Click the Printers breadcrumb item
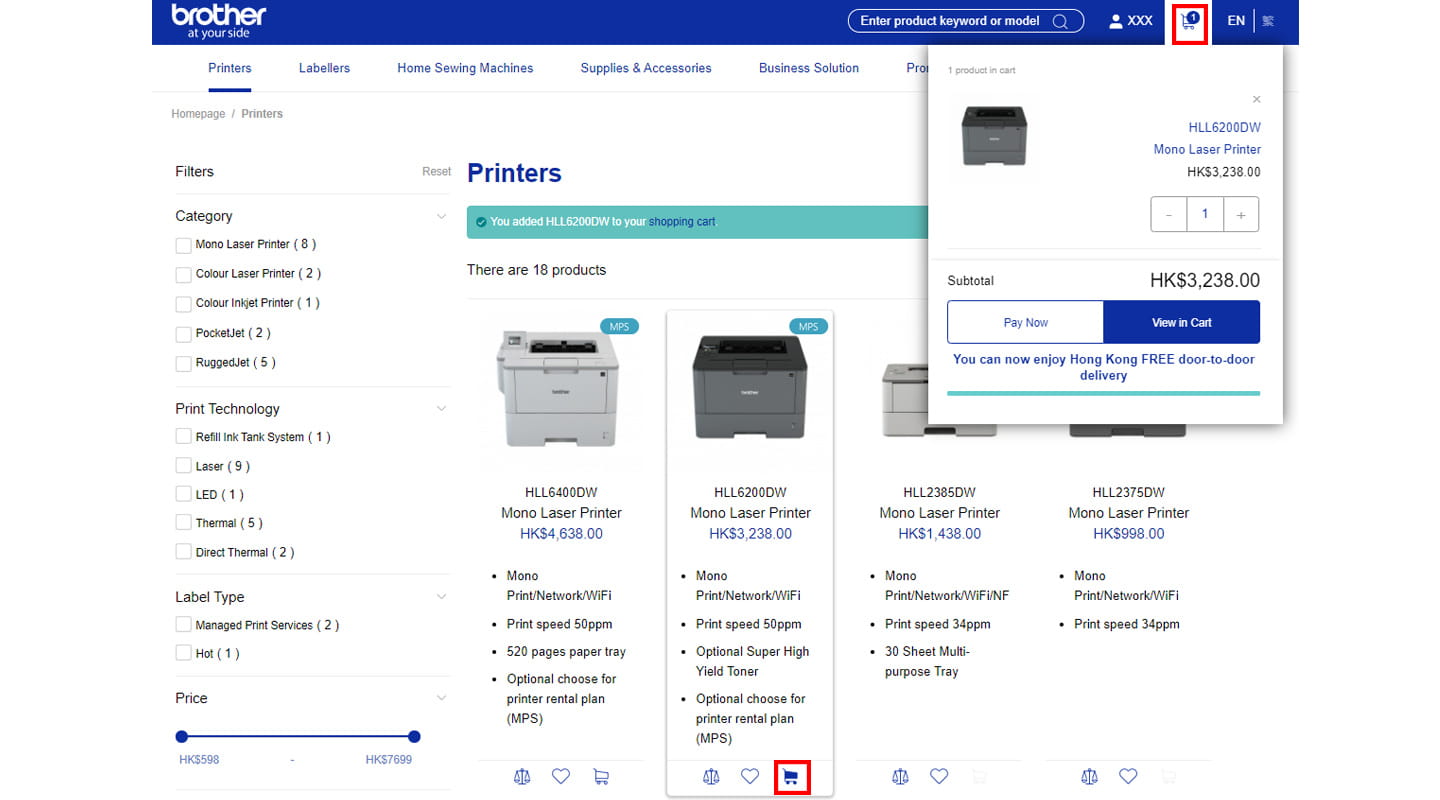The height and width of the screenshot is (800, 1440). coord(262,114)
